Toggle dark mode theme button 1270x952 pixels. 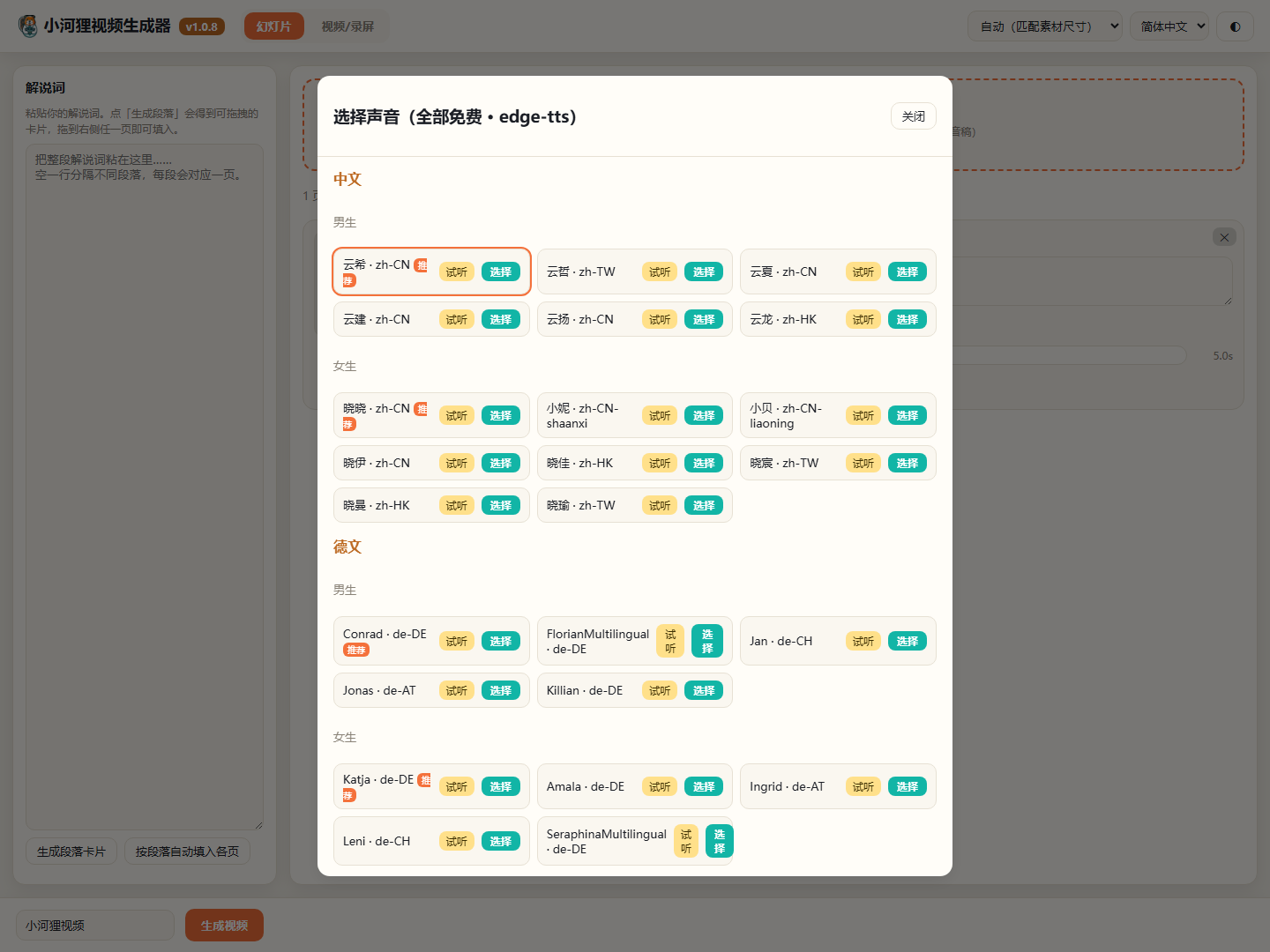click(1235, 26)
